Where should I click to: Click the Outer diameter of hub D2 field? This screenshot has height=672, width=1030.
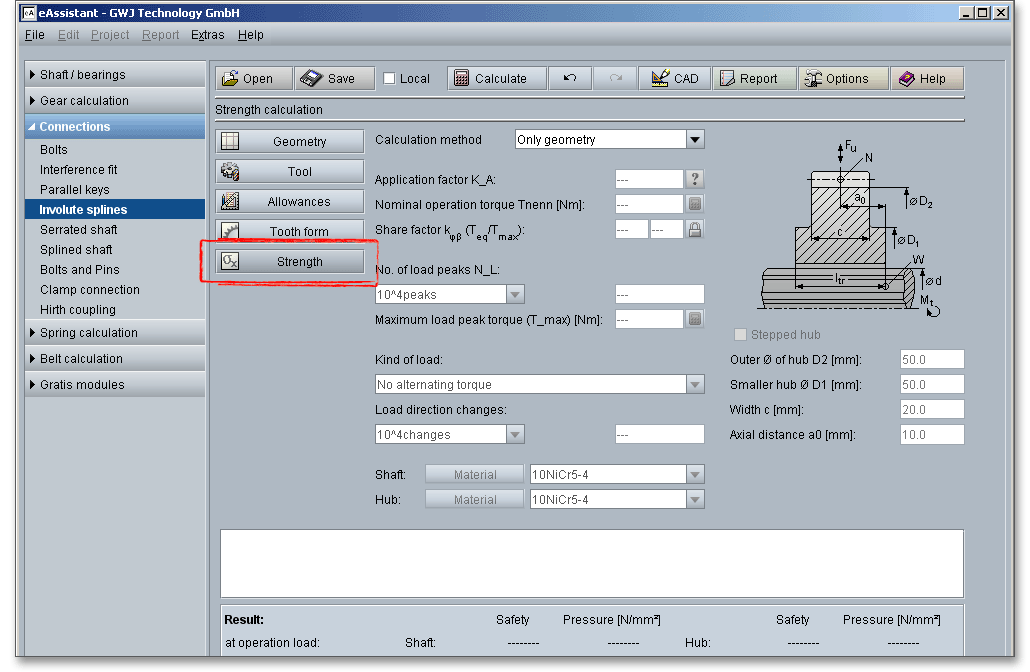[x=931, y=360]
